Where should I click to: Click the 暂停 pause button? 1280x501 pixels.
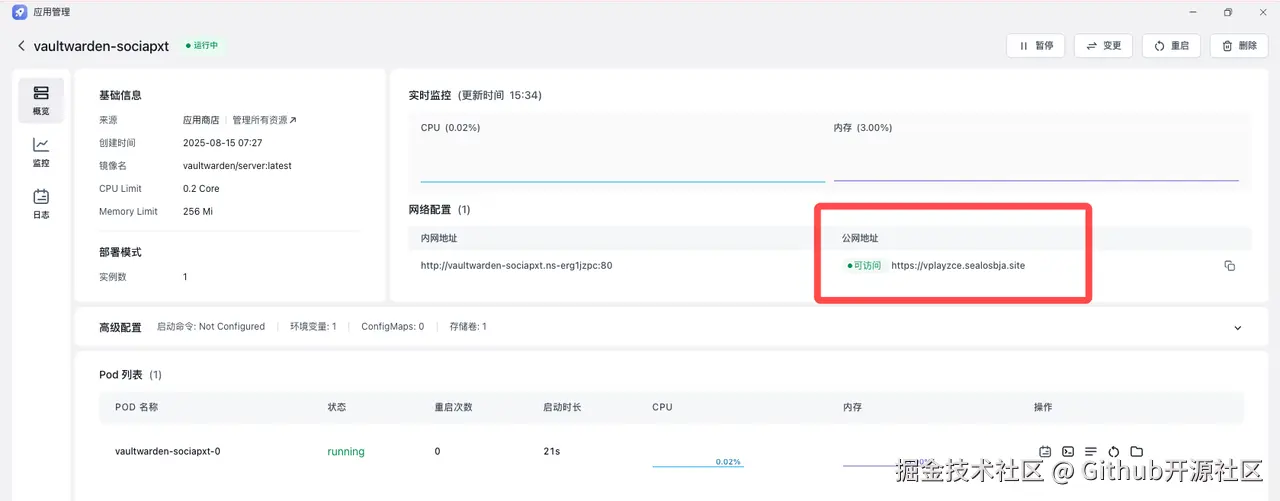(x=1035, y=46)
